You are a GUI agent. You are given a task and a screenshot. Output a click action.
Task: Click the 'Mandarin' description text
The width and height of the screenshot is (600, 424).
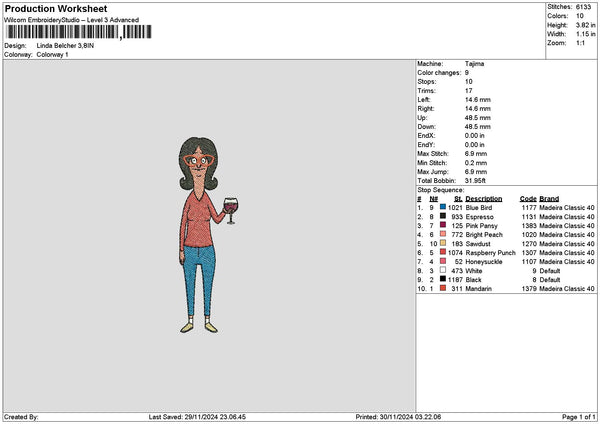pos(478,289)
